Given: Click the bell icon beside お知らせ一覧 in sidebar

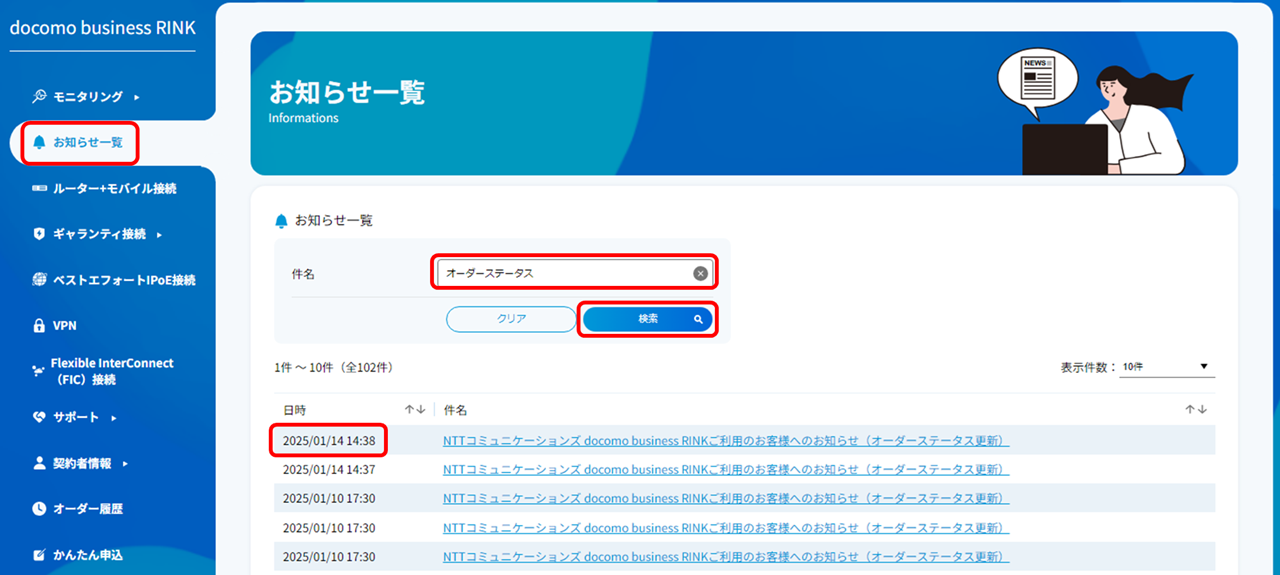Looking at the screenshot, I should (x=39, y=142).
